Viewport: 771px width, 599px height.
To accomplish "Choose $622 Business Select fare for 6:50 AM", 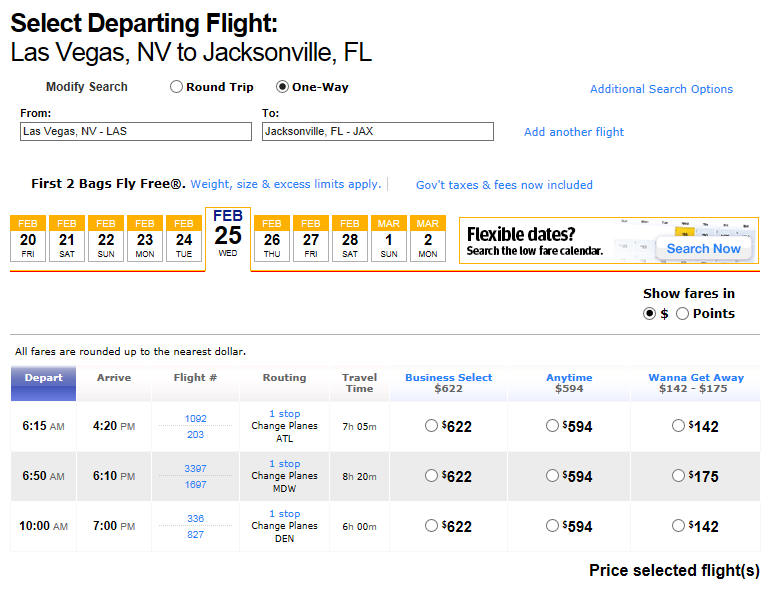I will [x=431, y=476].
